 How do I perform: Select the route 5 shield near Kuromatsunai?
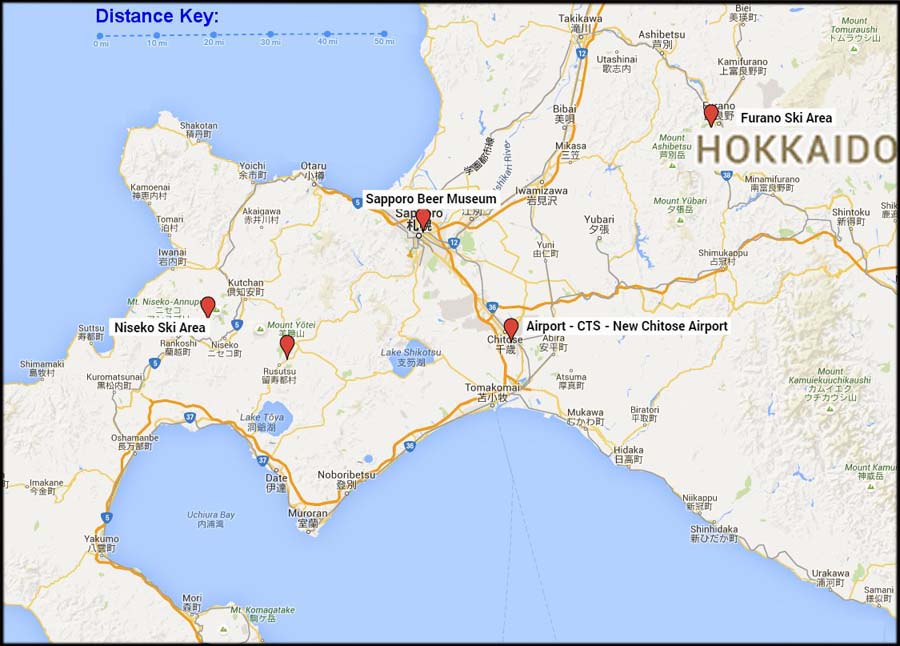point(154,363)
